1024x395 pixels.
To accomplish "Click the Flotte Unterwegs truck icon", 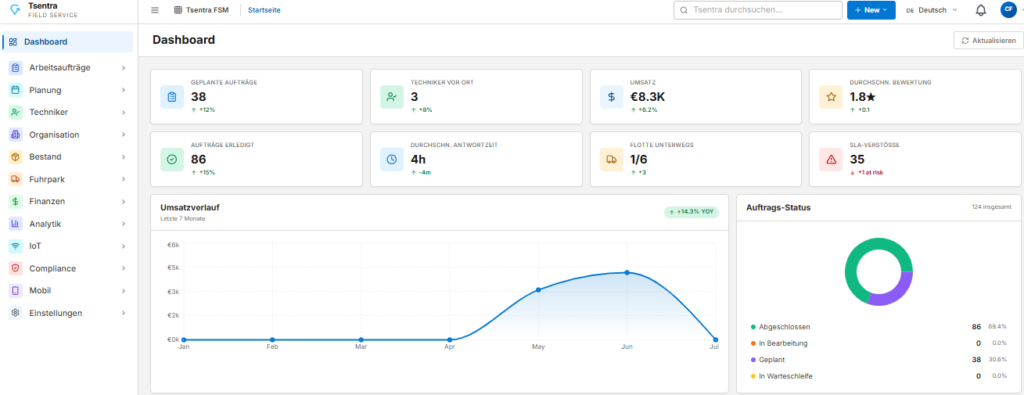I will 611,159.
